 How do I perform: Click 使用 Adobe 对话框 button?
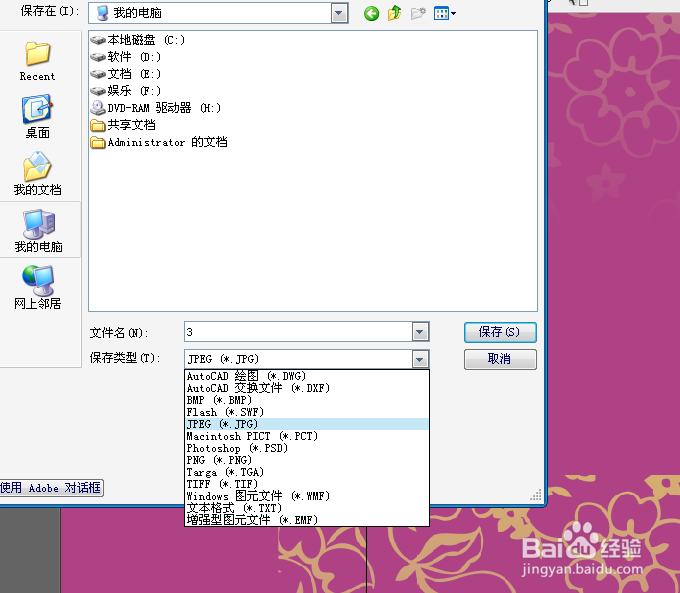[51, 488]
